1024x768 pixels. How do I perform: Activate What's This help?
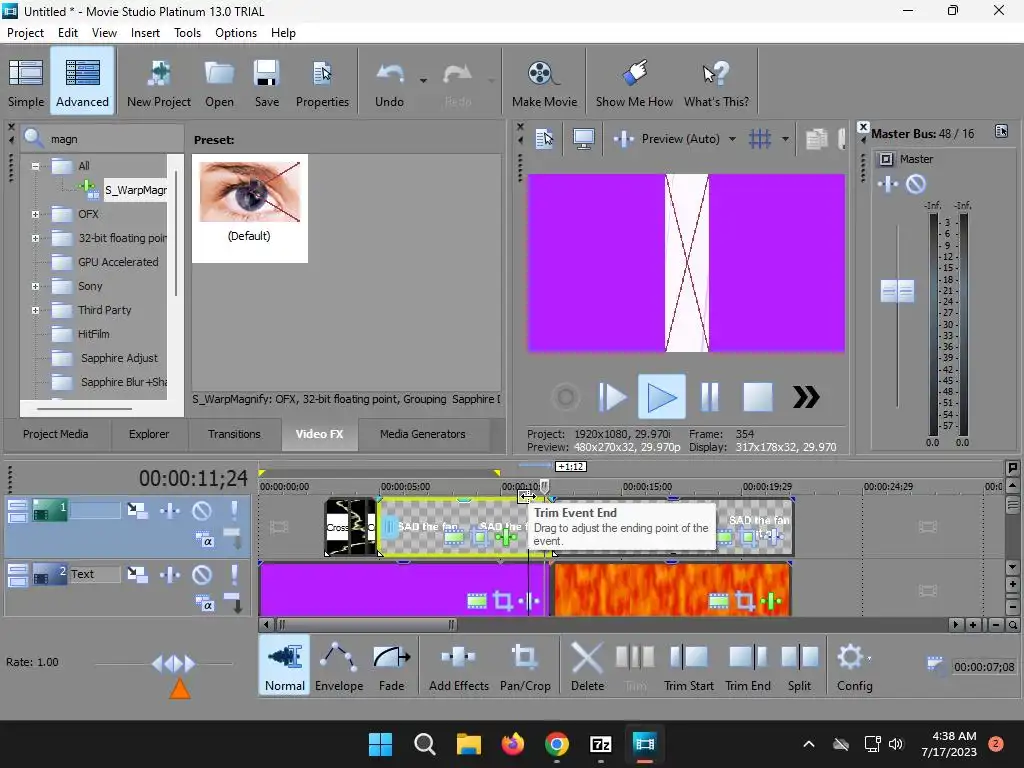[716, 82]
